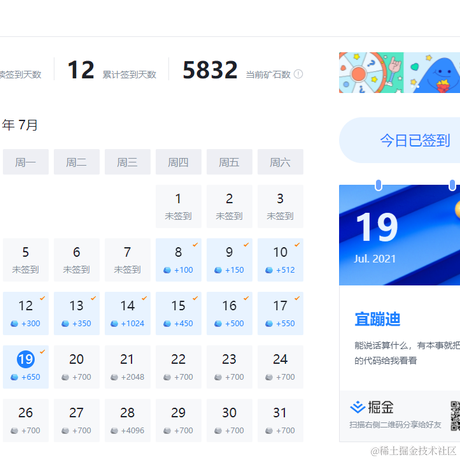Select the 周三 weekday header
Image resolution: width=460 pixels, height=460 pixels.
(128, 162)
